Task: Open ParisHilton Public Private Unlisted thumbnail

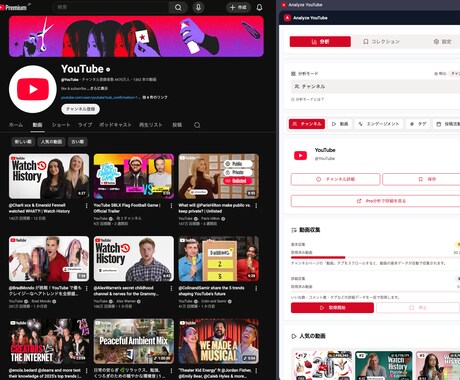Action: pyautogui.click(x=218, y=176)
